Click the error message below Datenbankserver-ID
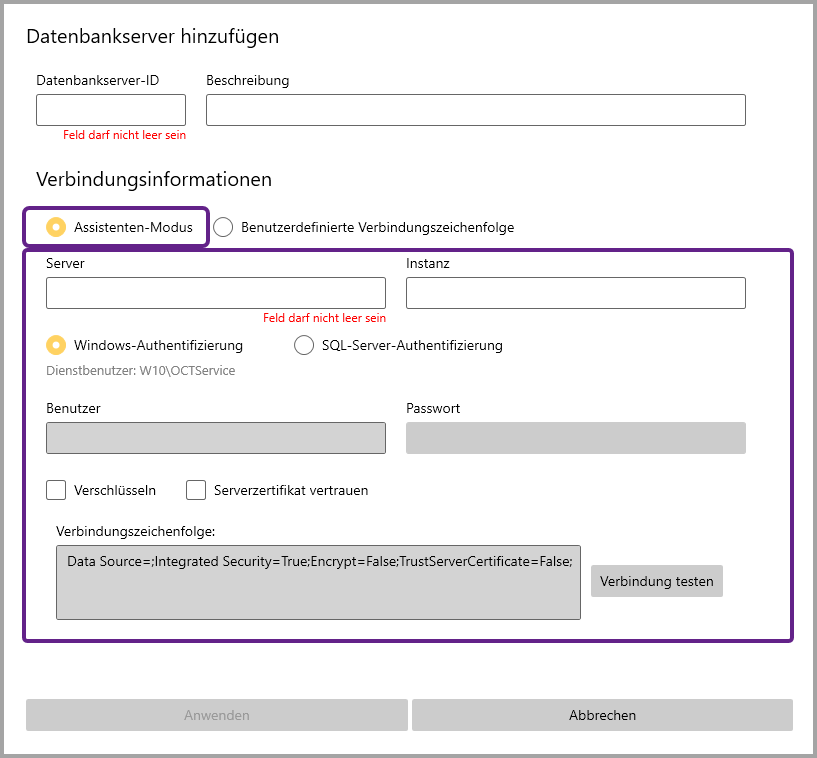 pyautogui.click(x=124, y=134)
